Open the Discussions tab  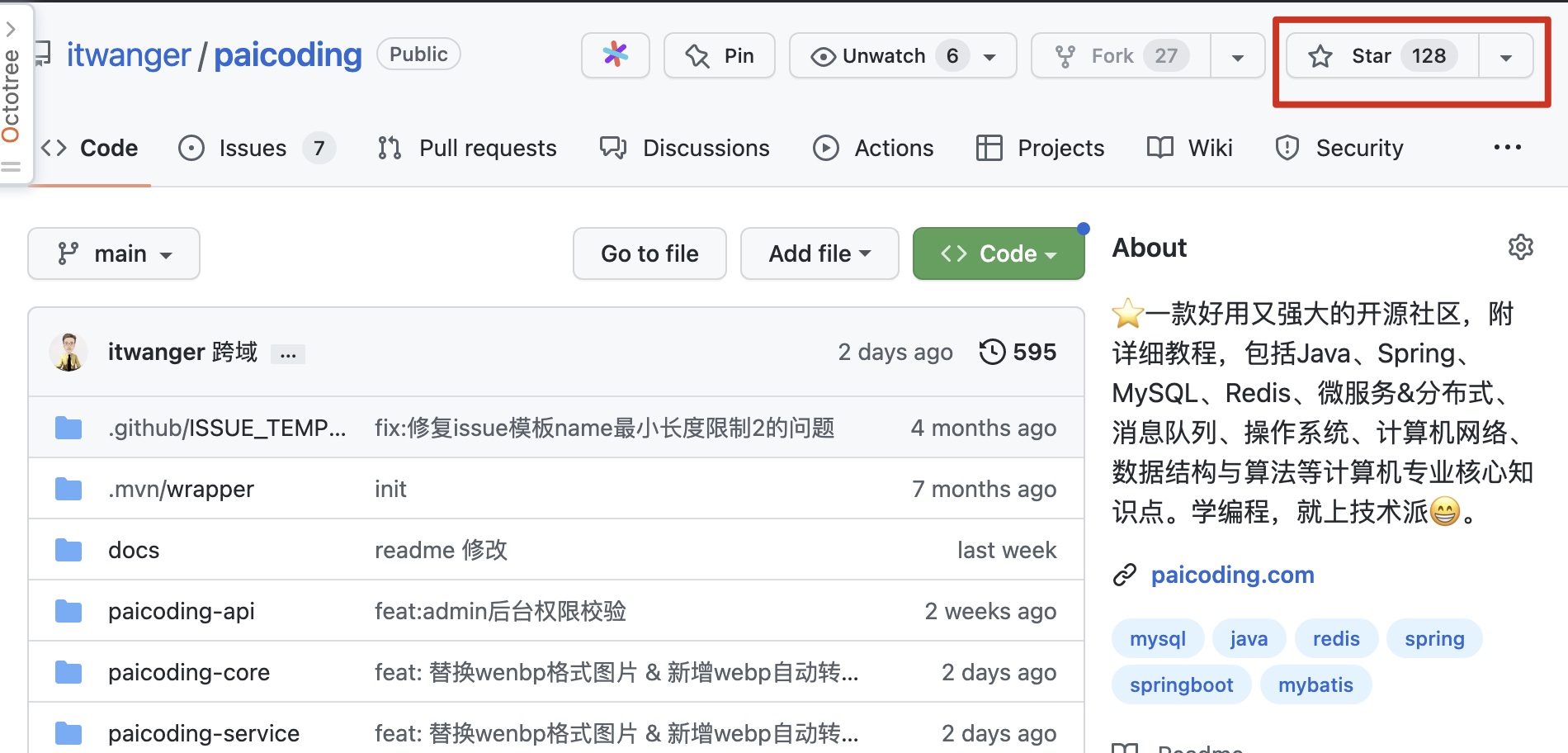click(685, 148)
